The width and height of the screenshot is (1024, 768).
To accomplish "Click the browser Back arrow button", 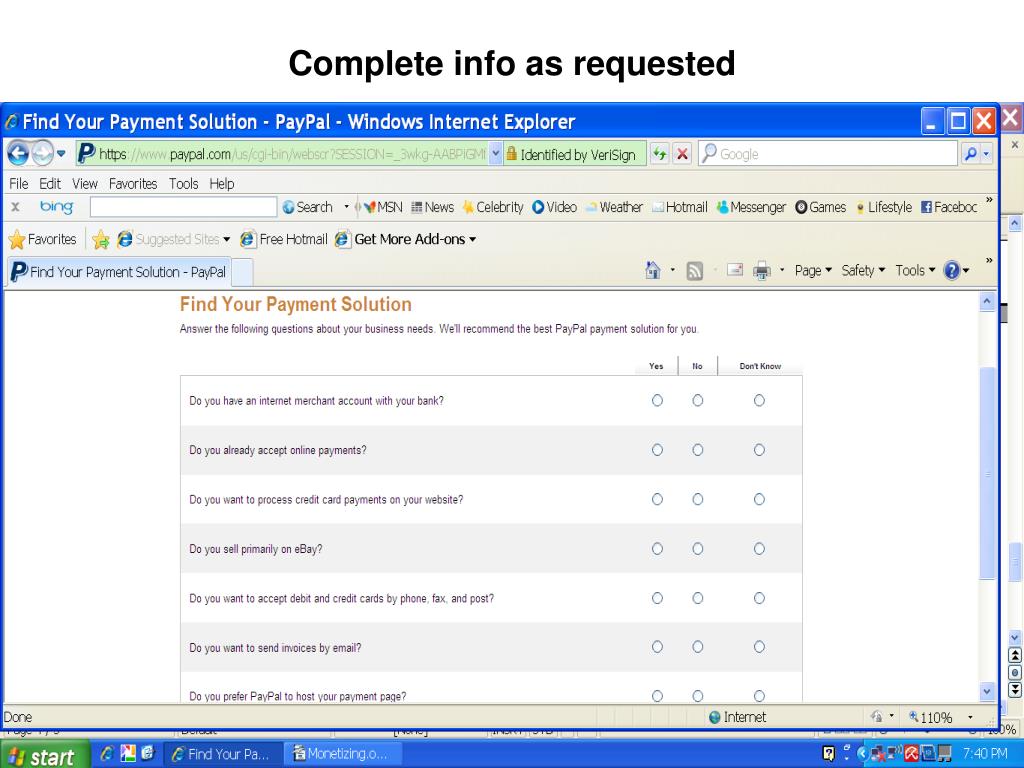I will coord(18,154).
